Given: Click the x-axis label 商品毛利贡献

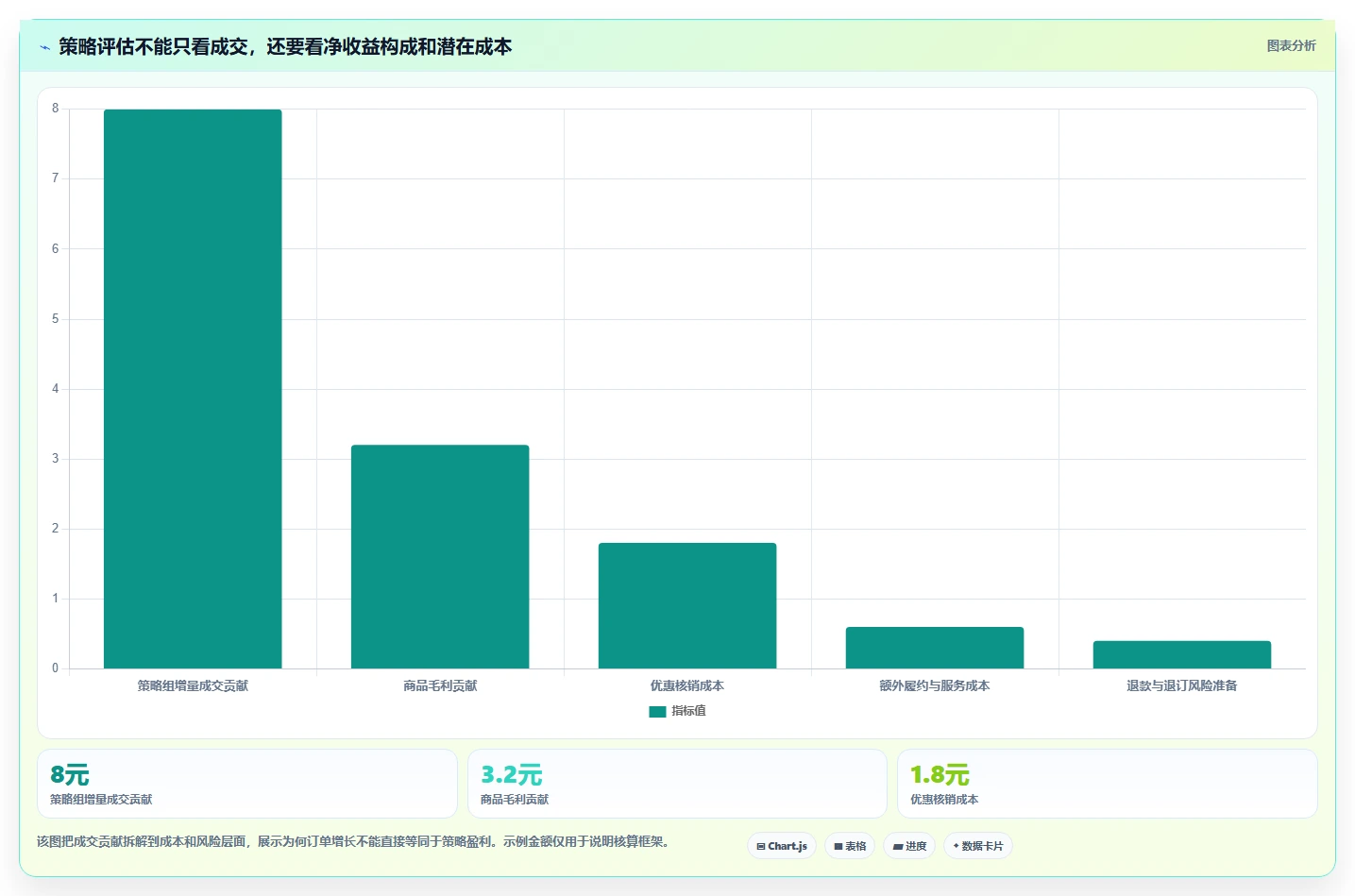Looking at the screenshot, I should pos(440,686).
